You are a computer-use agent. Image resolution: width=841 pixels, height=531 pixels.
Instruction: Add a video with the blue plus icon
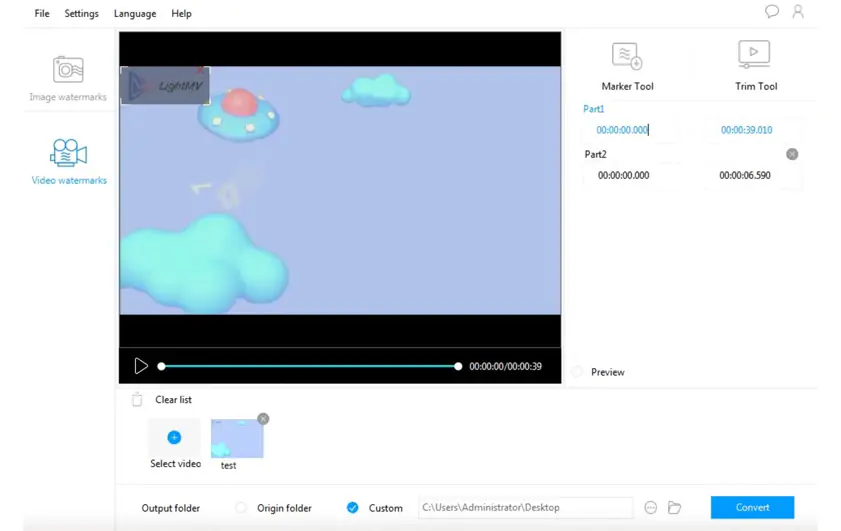(x=174, y=437)
